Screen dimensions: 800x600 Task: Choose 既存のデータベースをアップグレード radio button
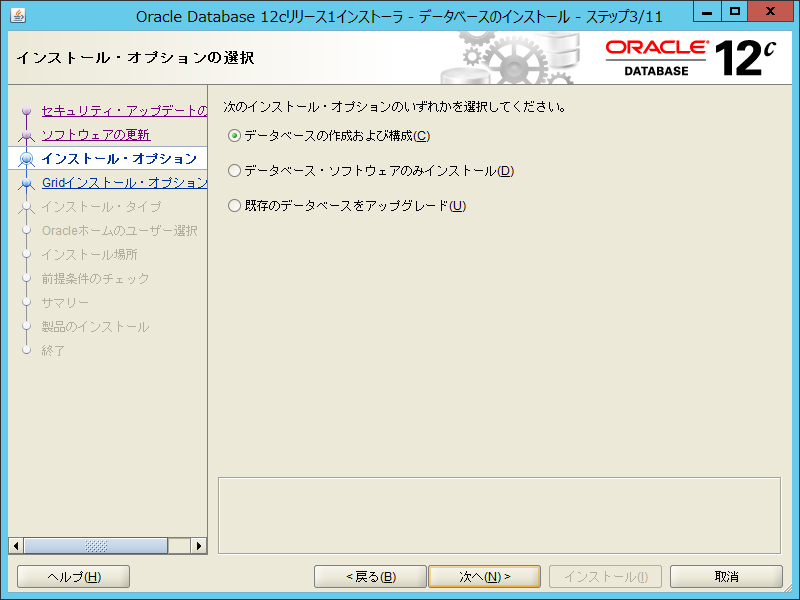235,206
